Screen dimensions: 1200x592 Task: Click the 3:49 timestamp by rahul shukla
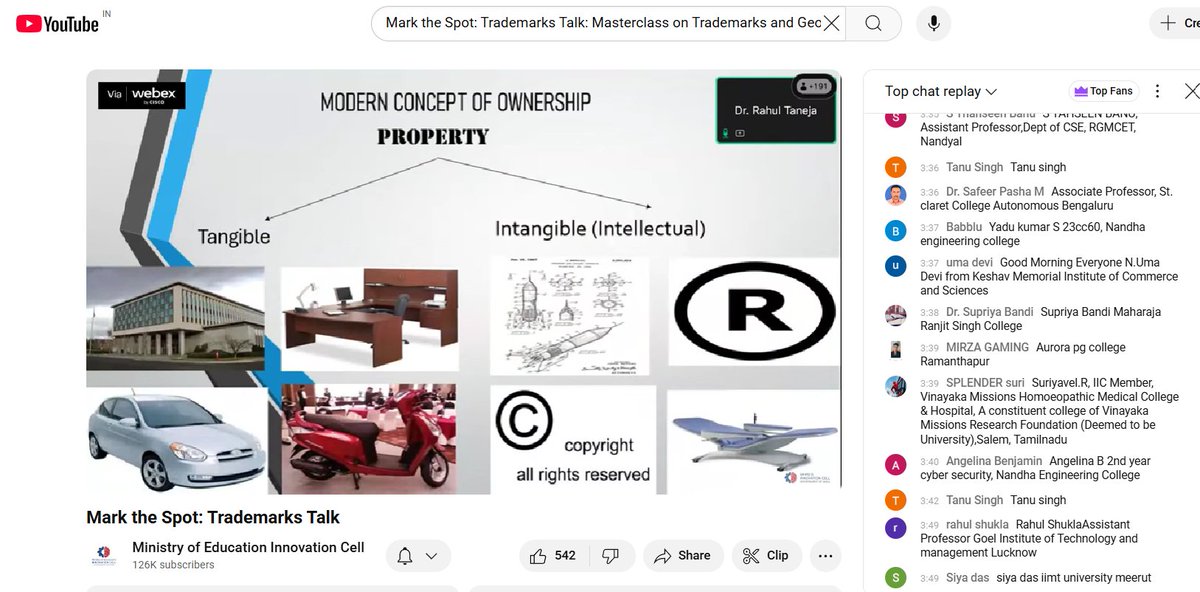pyautogui.click(x=929, y=525)
